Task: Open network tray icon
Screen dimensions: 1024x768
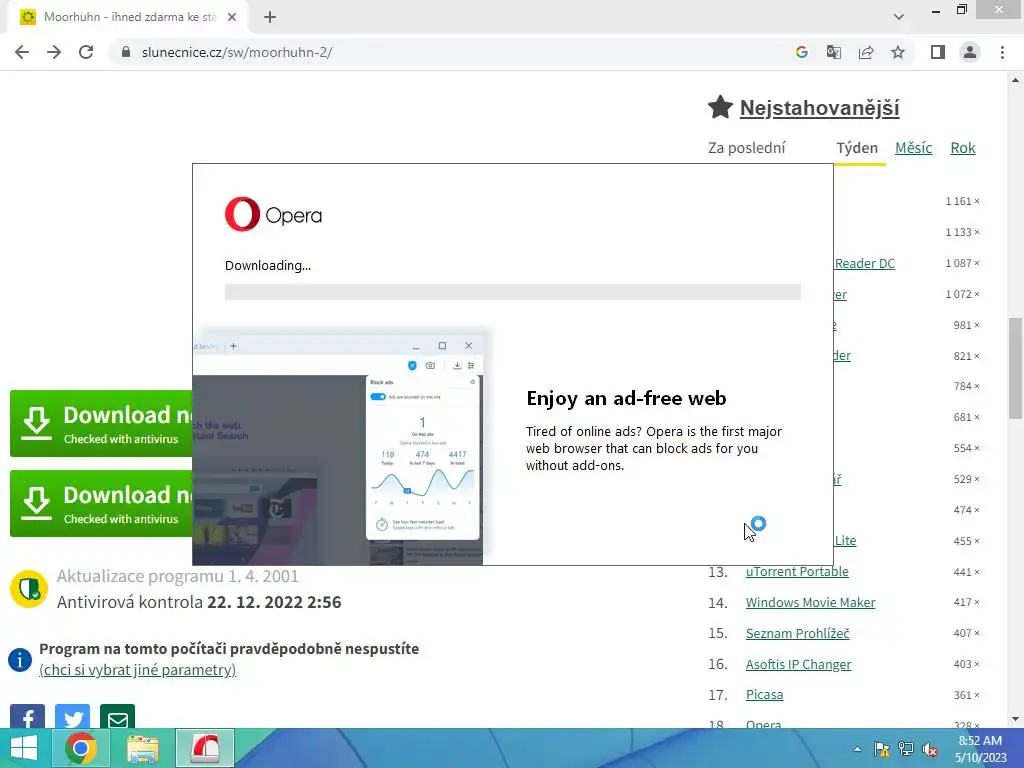Action: point(906,749)
